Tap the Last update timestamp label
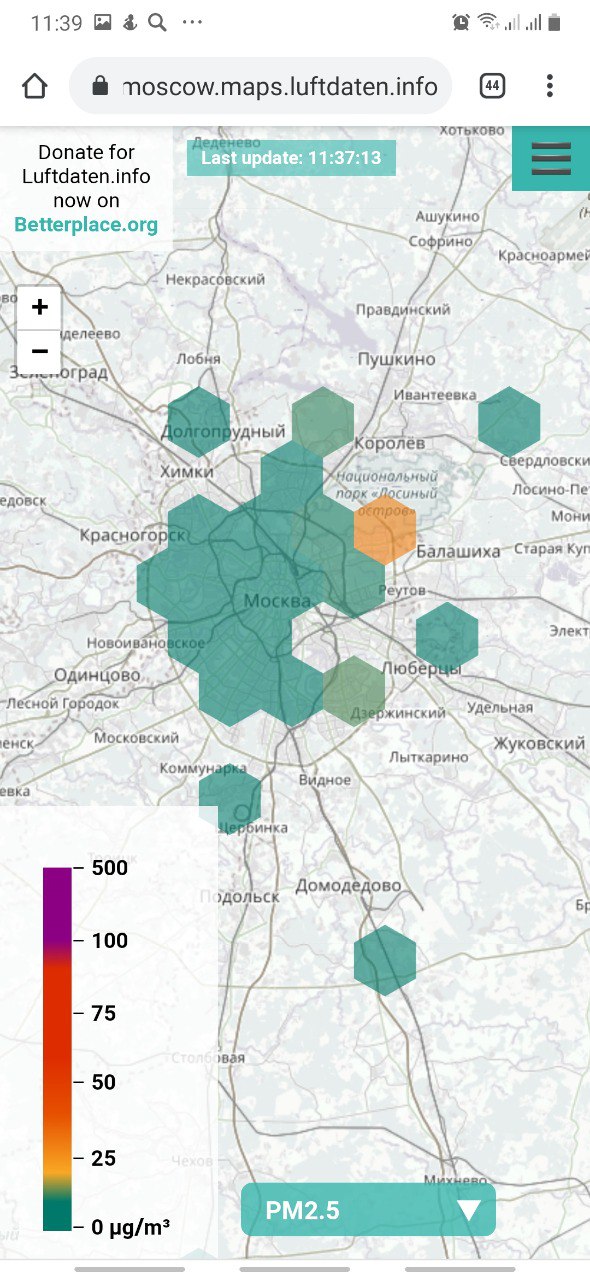Viewport: 590px width, 1280px height. 291,158
